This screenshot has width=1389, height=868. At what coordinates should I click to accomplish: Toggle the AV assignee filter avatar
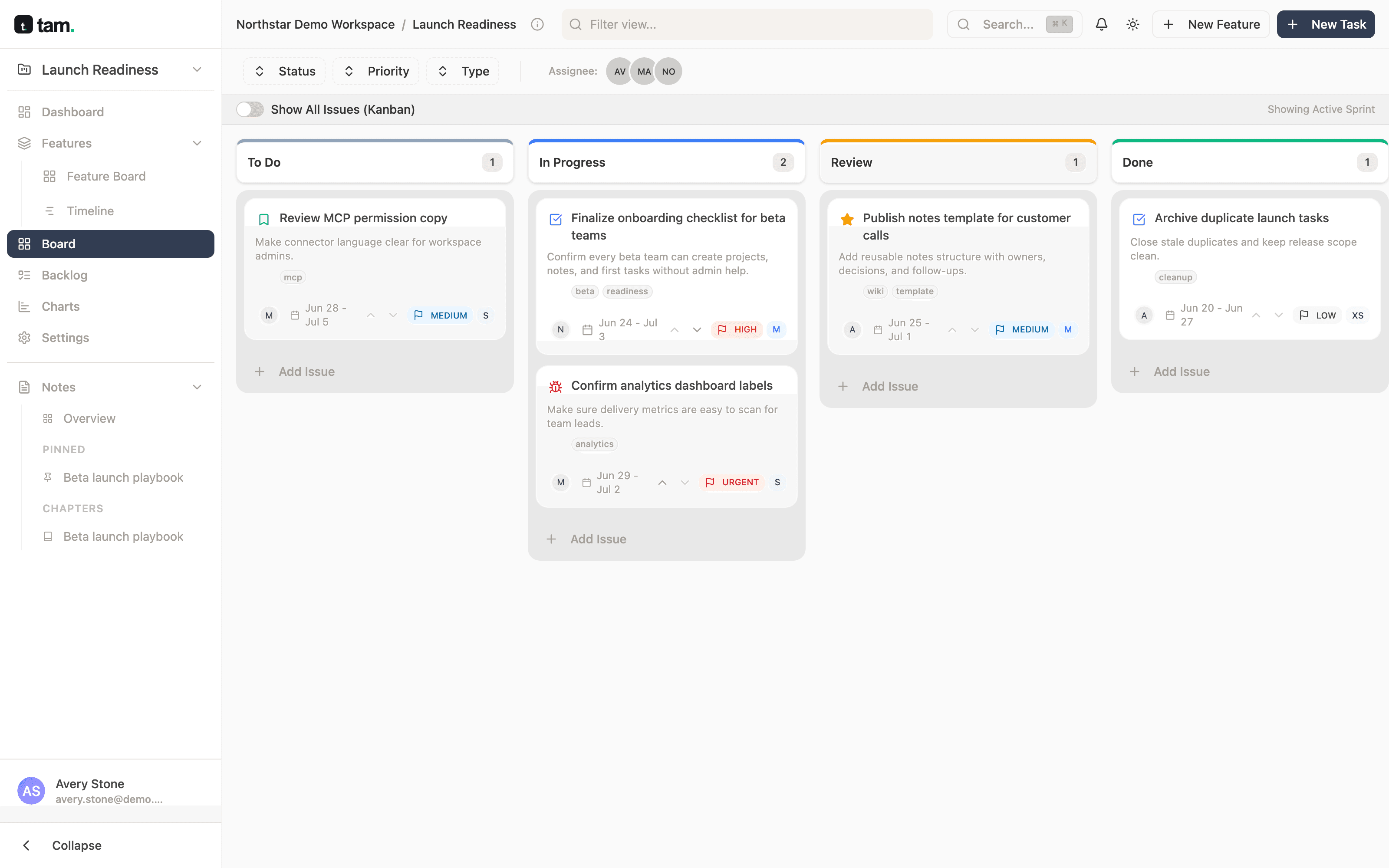[619, 71]
